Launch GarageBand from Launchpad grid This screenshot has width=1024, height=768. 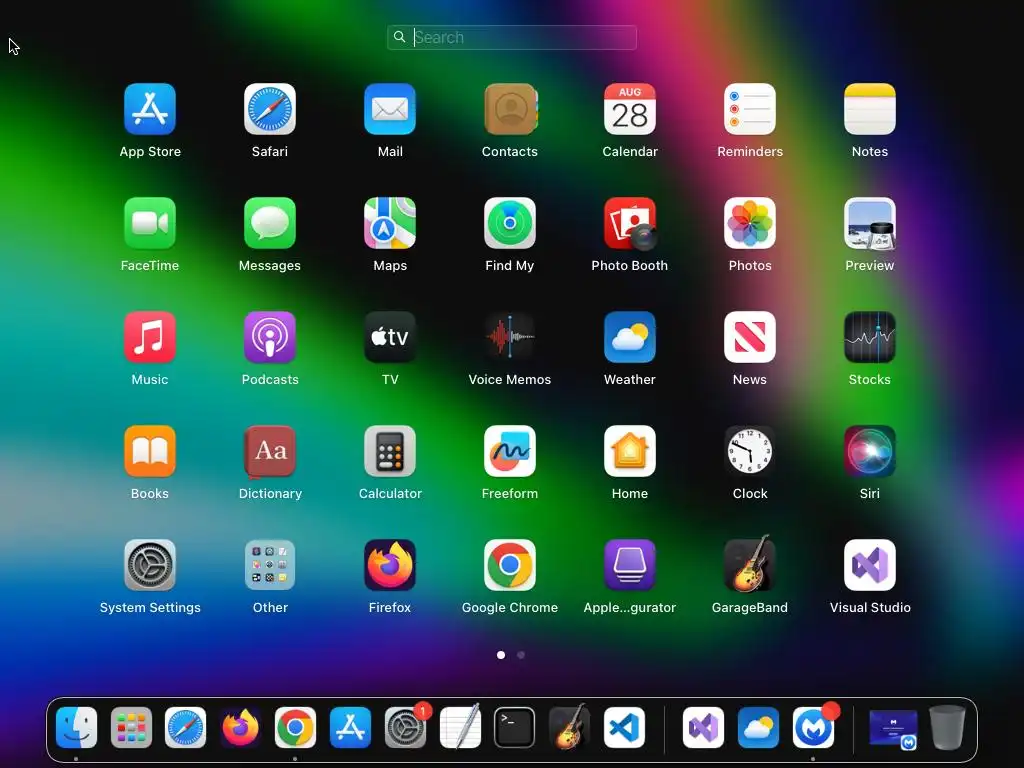pyautogui.click(x=750, y=565)
